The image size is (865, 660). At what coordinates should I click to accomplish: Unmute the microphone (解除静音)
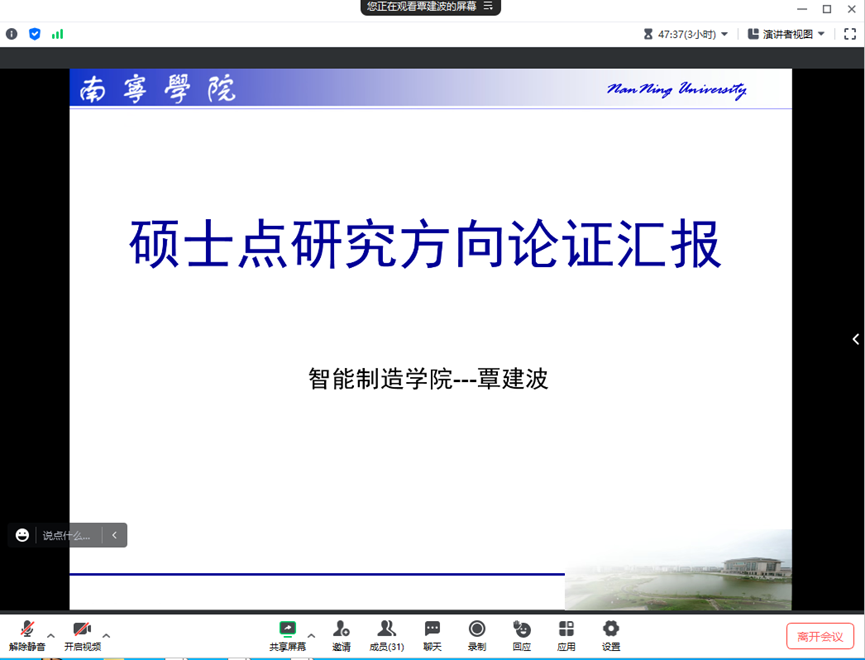[x=27, y=634]
